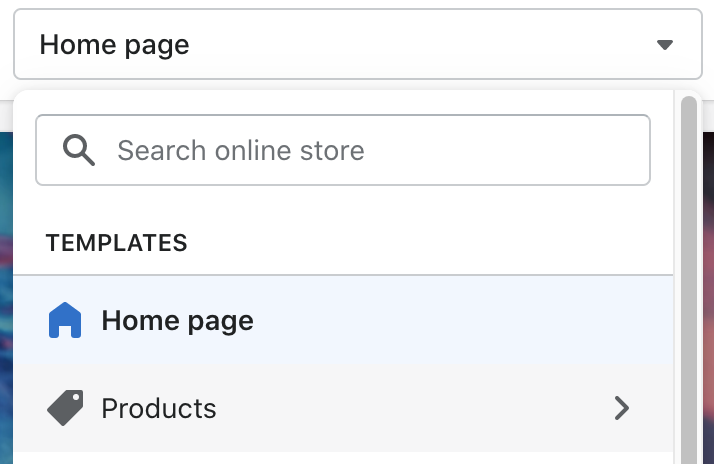Open Products submenu via right chevron
714x464 pixels.
[622, 408]
